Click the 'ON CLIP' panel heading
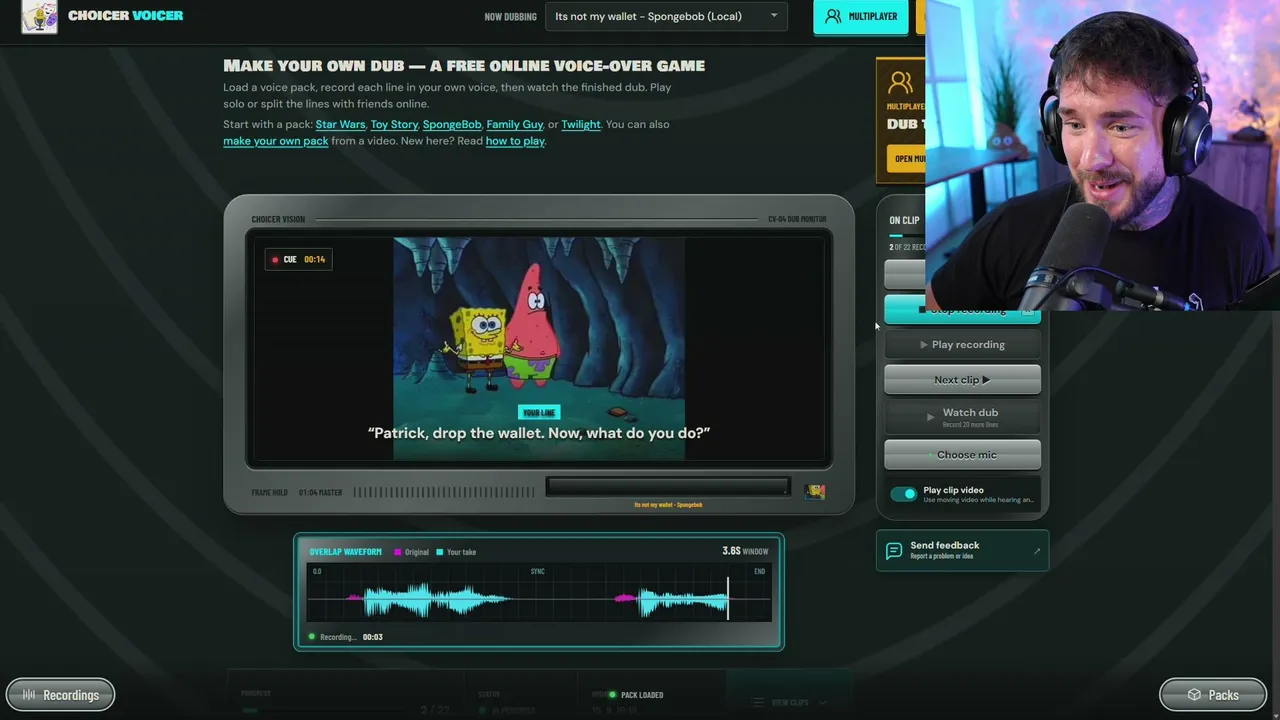This screenshot has width=1280, height=720. 904,221
